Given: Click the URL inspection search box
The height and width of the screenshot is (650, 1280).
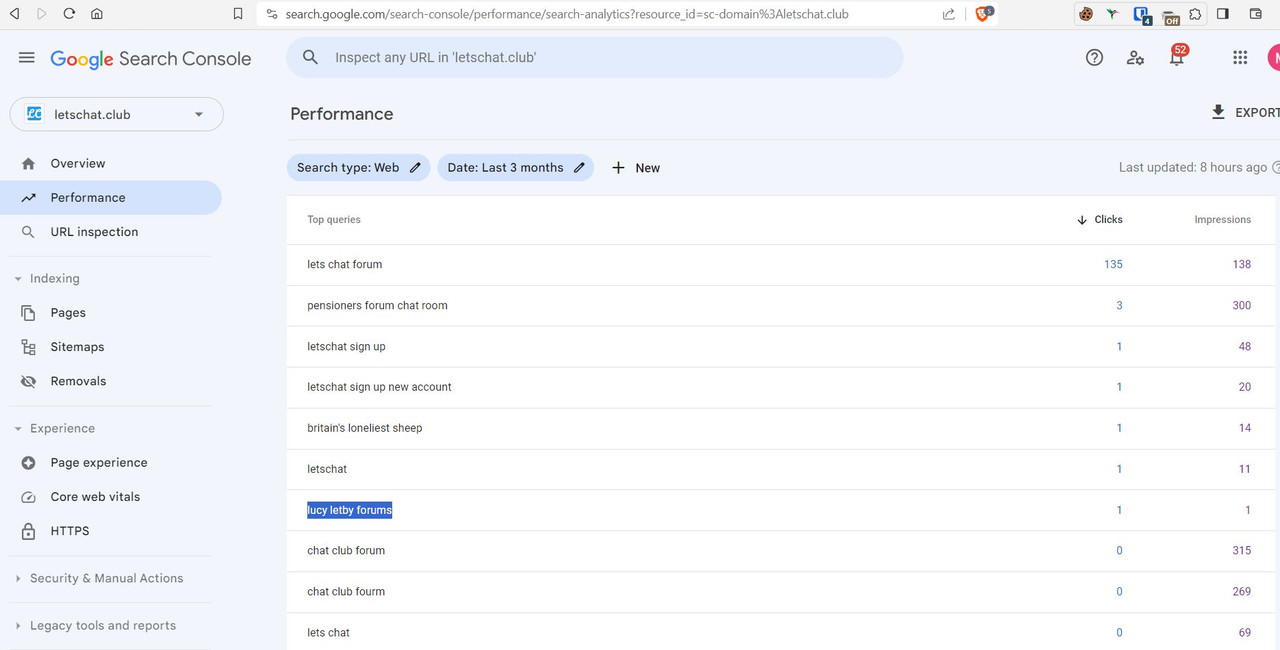Looking at the screenshot, I should click(x=594, y=58).
